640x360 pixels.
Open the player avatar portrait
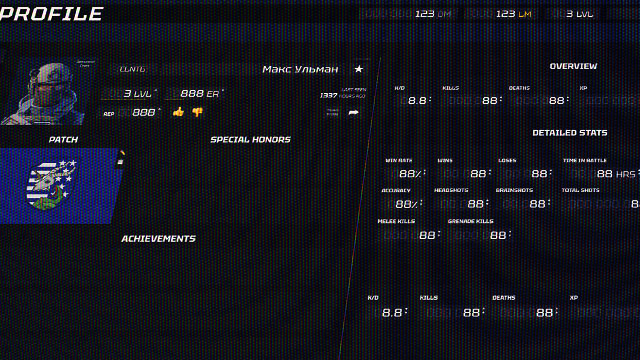[x=43, y=93]
